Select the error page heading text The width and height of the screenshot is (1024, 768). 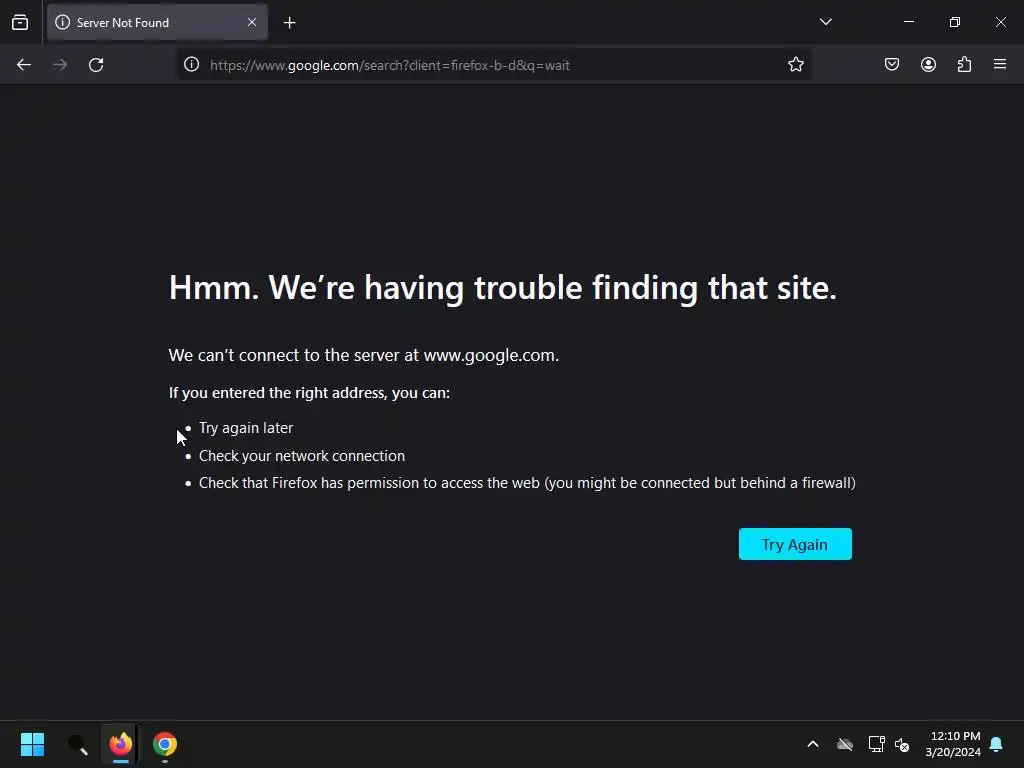(x=503, y=288)
